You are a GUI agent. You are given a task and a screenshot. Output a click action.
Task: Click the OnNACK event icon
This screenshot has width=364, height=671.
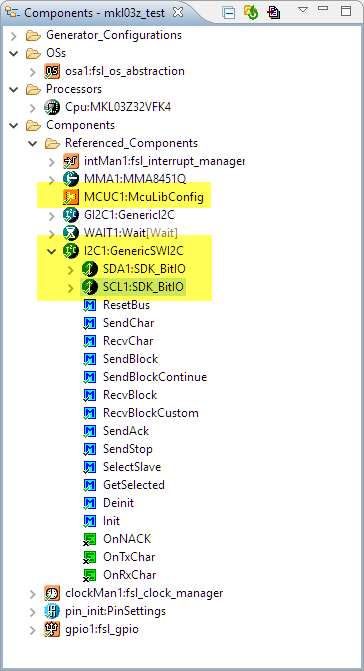[89, 539]
